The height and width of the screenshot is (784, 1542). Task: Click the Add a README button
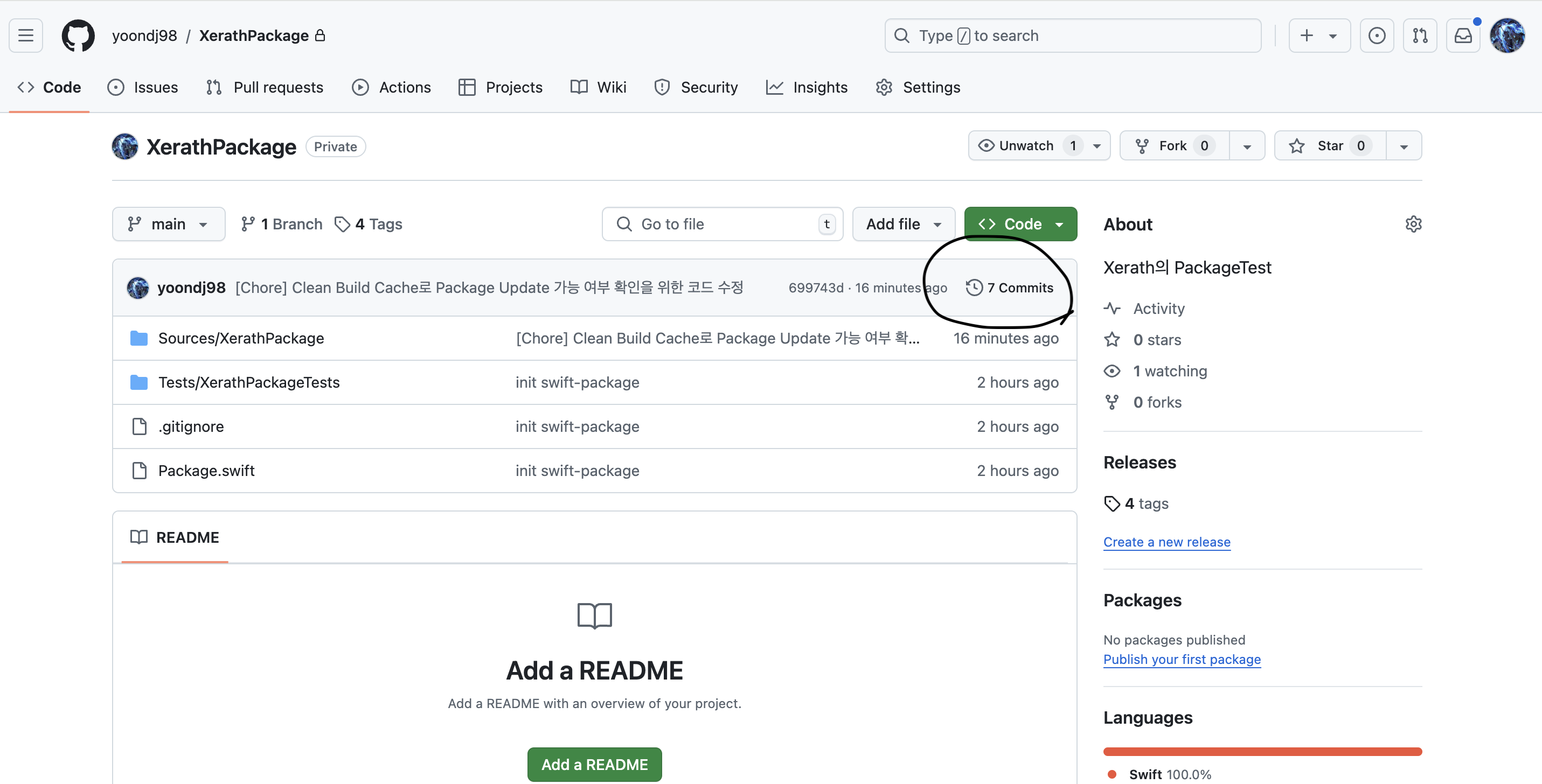594,764
